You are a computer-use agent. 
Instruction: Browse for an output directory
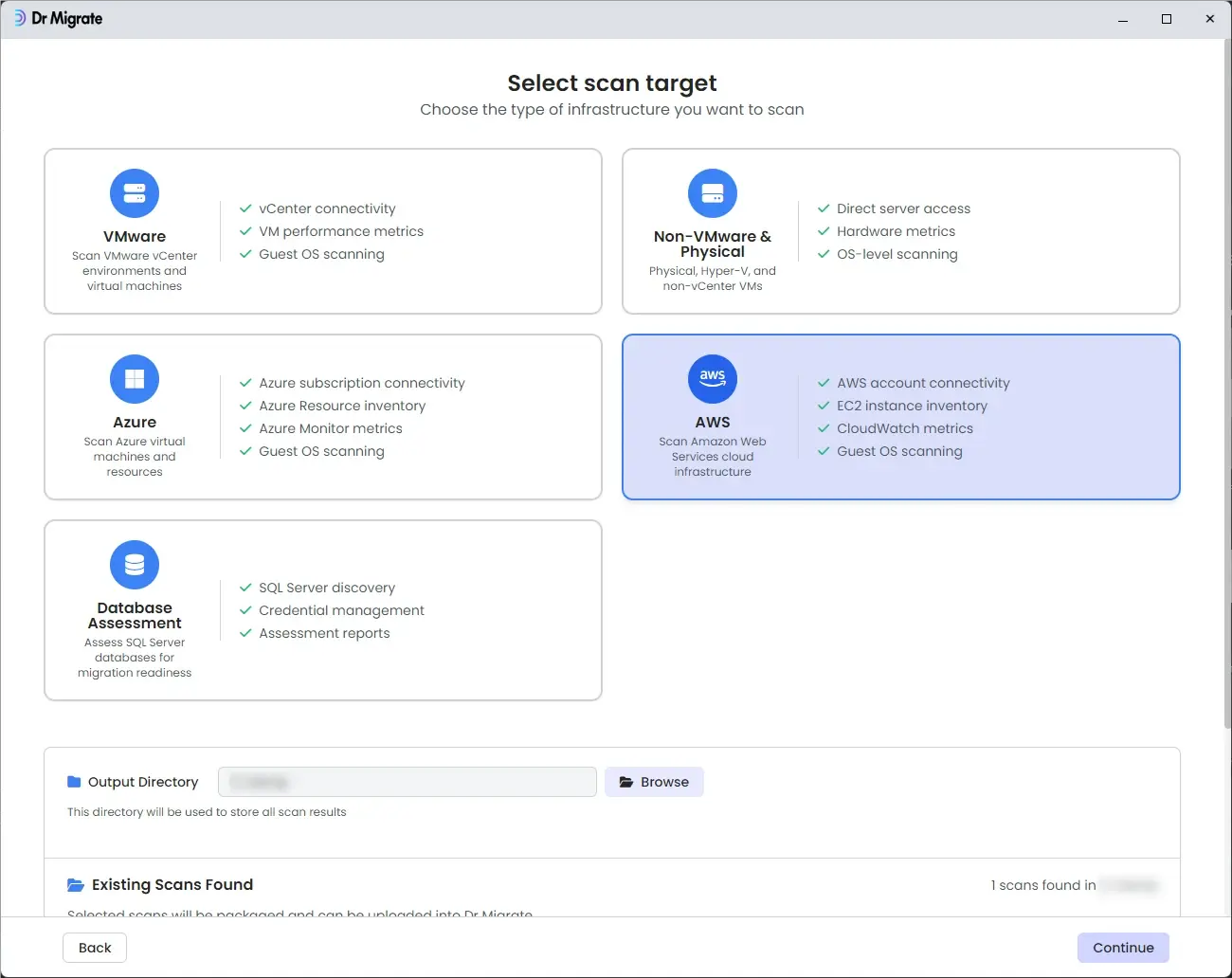coord(654,782)
